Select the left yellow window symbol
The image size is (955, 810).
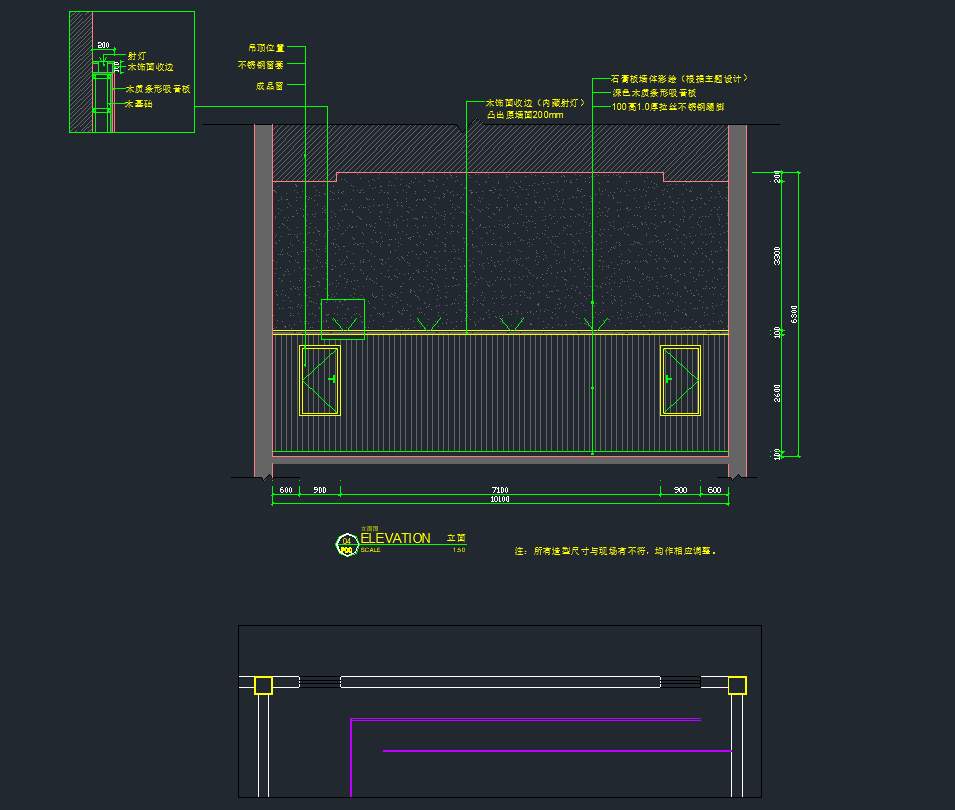click(x=320, y=380)
